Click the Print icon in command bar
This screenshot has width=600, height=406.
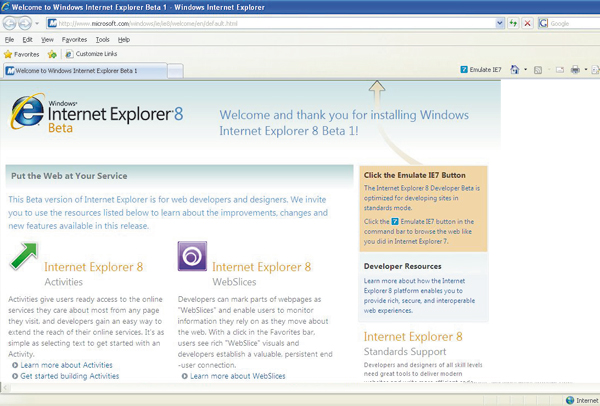pos(576,70)
